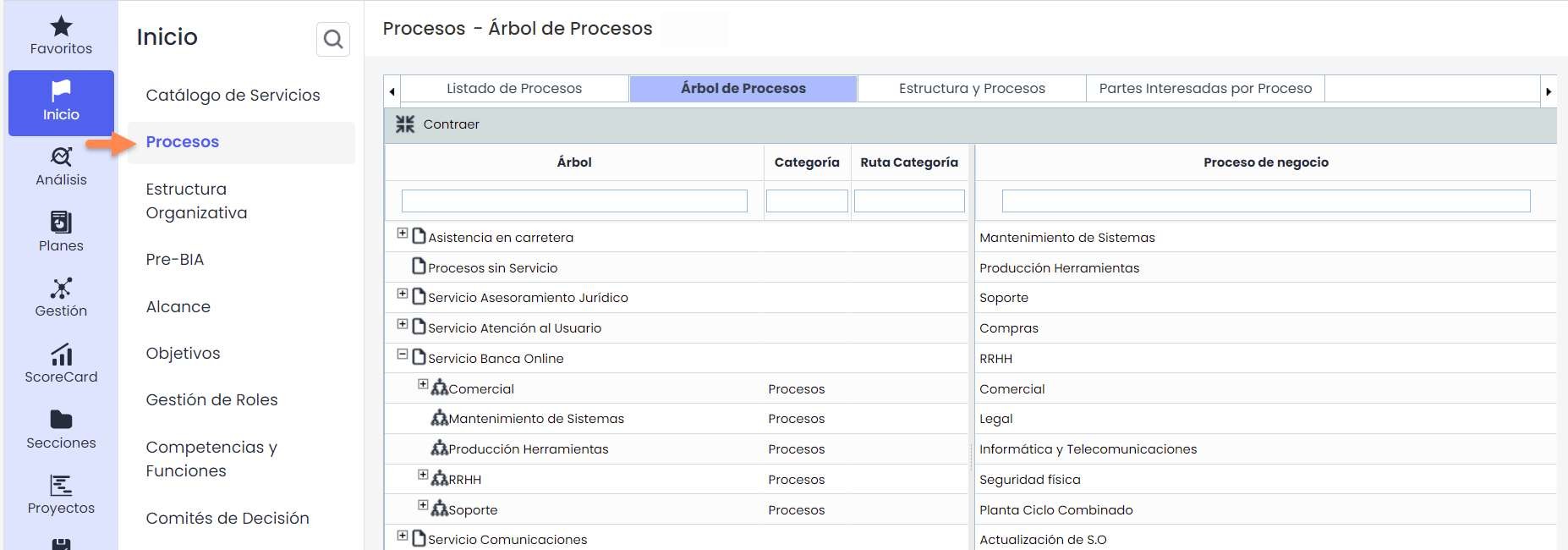
Task: Expand the Comercial process node
Action: (x=423, y=385)
